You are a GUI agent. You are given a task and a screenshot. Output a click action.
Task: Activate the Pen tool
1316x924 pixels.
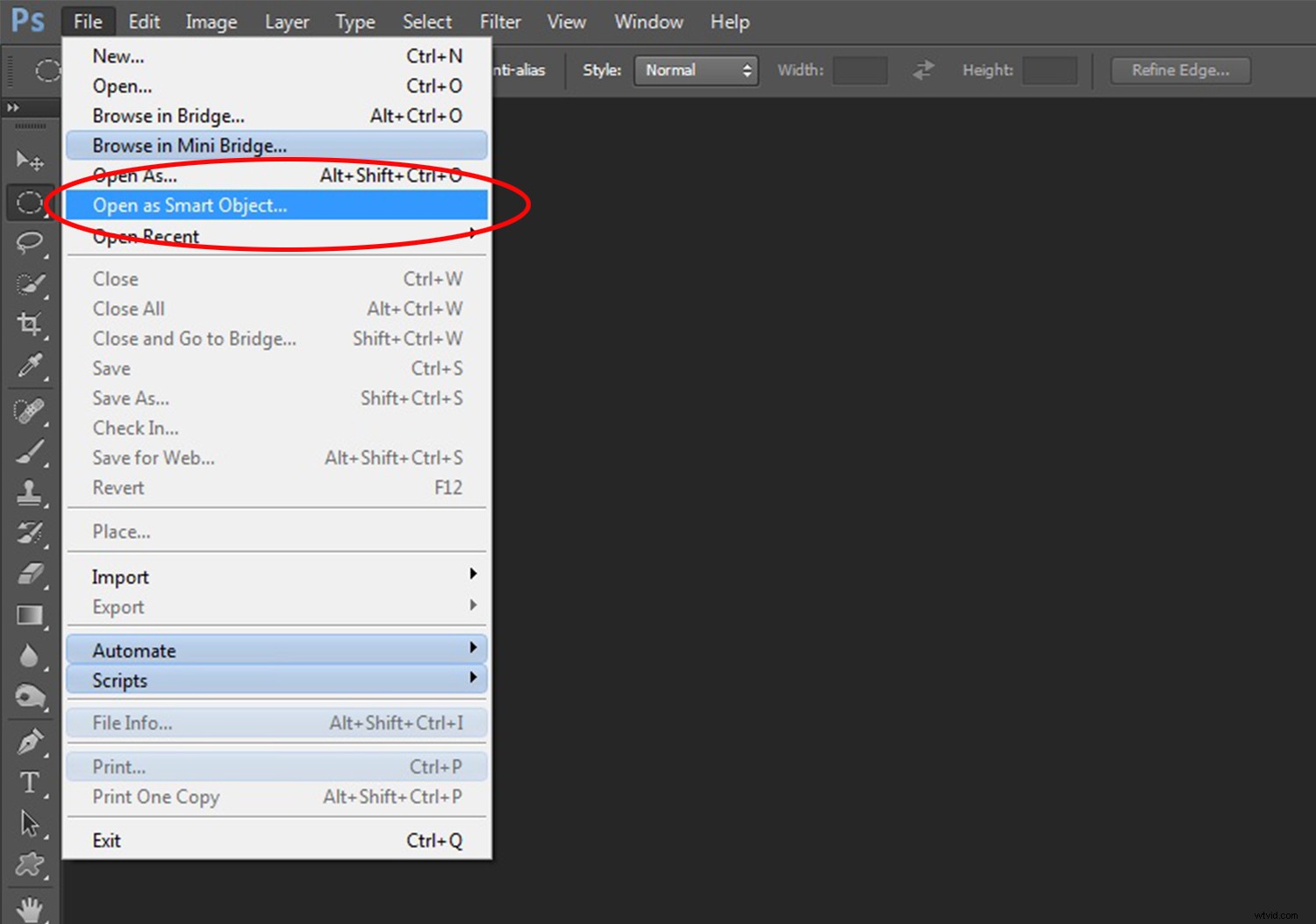(29, 742)
